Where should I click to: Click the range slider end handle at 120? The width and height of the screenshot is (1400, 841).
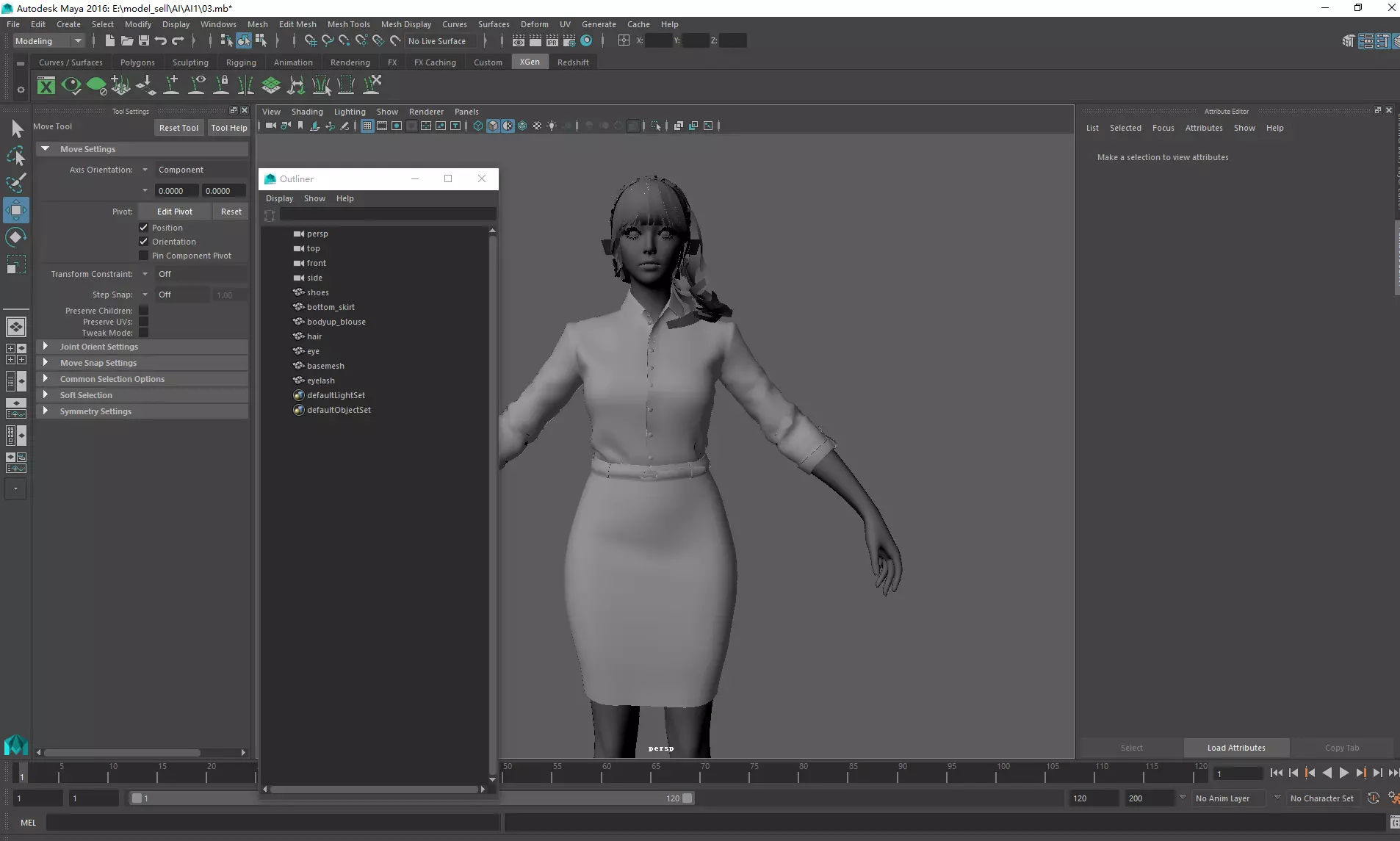click(x=688, y=798)
